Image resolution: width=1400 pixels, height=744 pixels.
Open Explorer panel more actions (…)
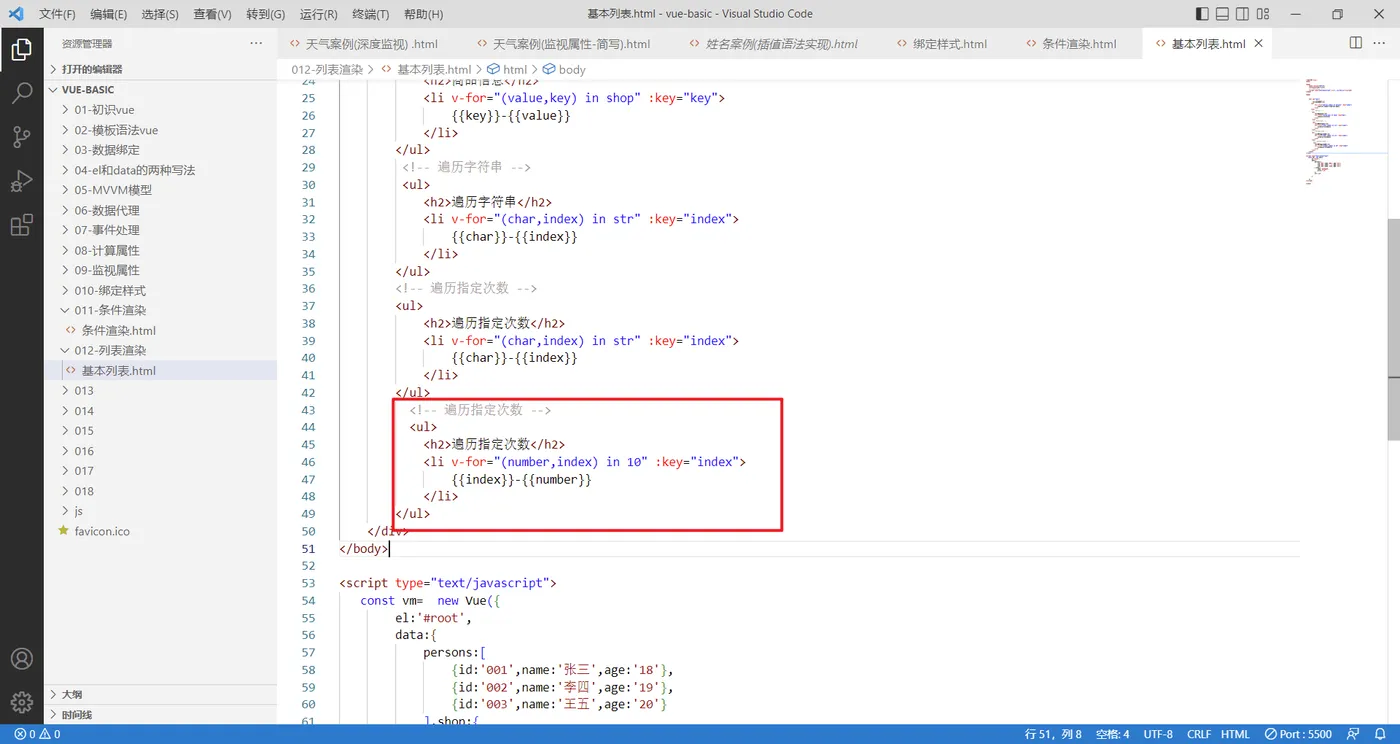point(256,44)
